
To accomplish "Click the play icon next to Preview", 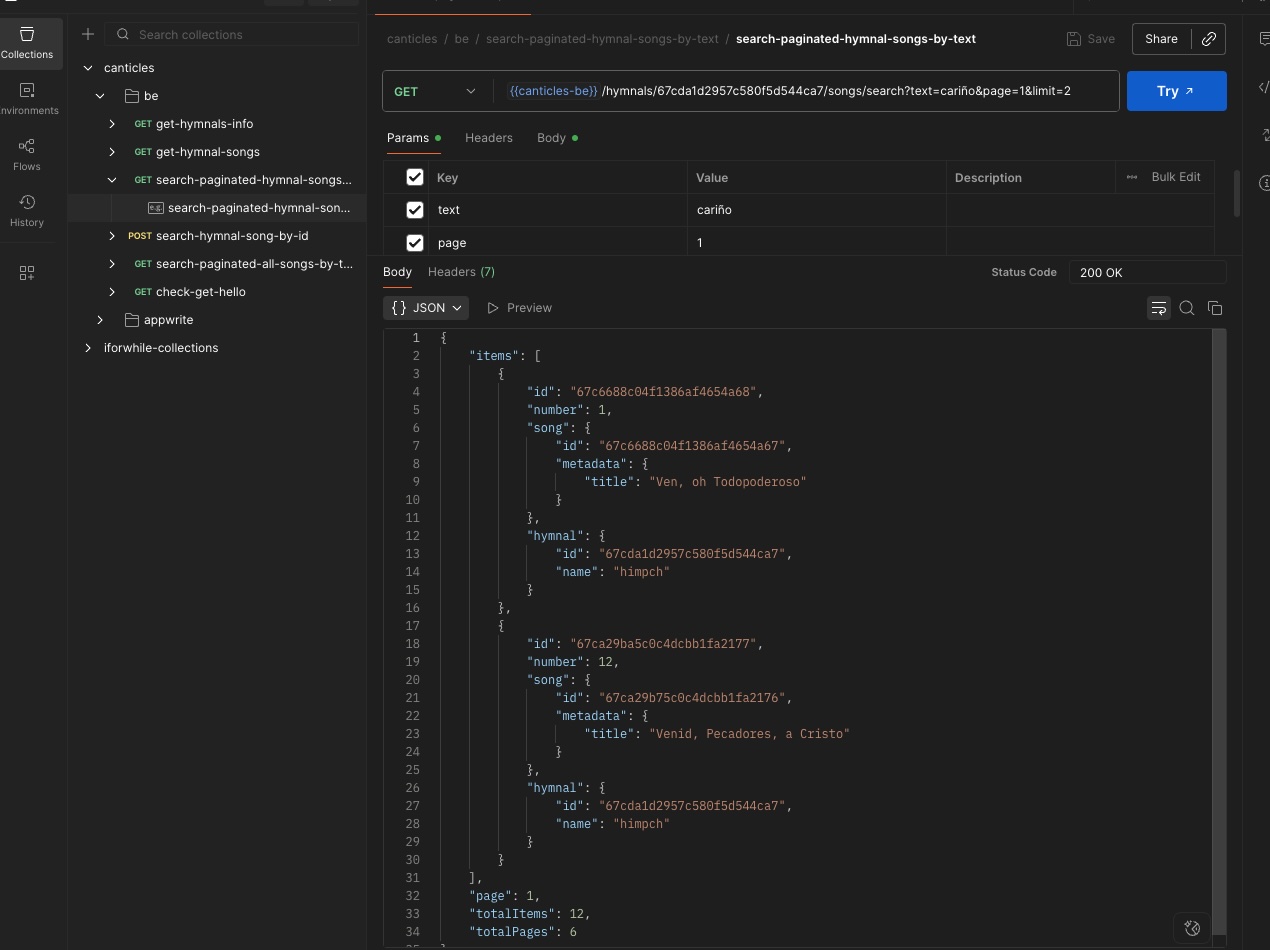I will (x=493, y=308).
